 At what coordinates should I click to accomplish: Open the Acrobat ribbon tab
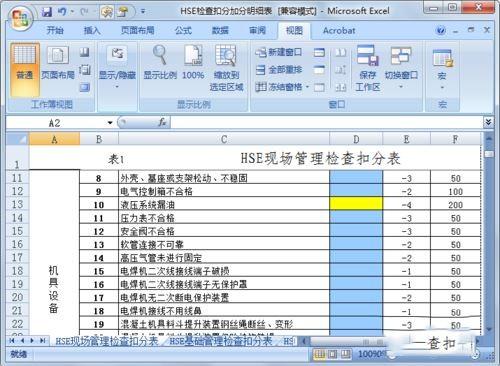pyautogui.click(x=339, y=31)
